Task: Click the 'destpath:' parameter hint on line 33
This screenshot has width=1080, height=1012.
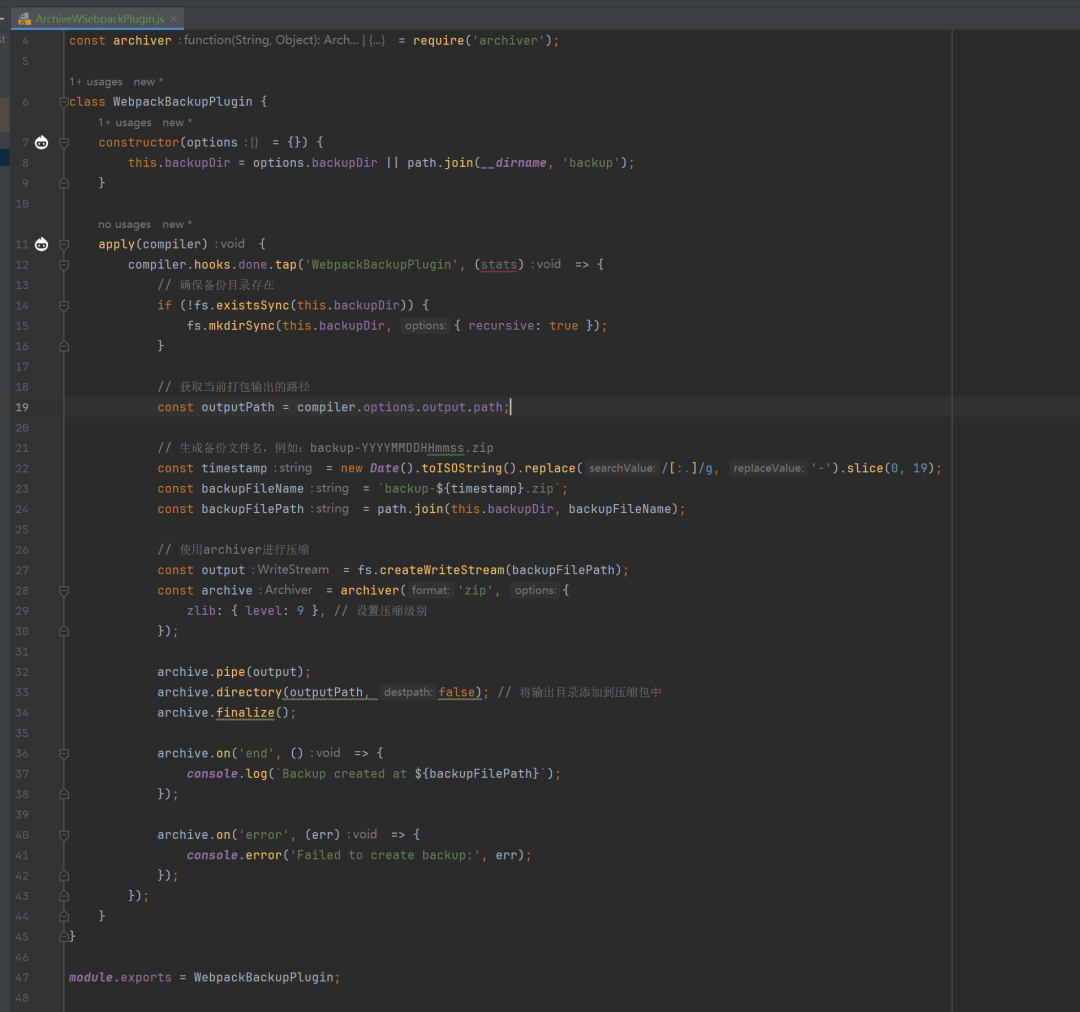Action: (408, 692)
